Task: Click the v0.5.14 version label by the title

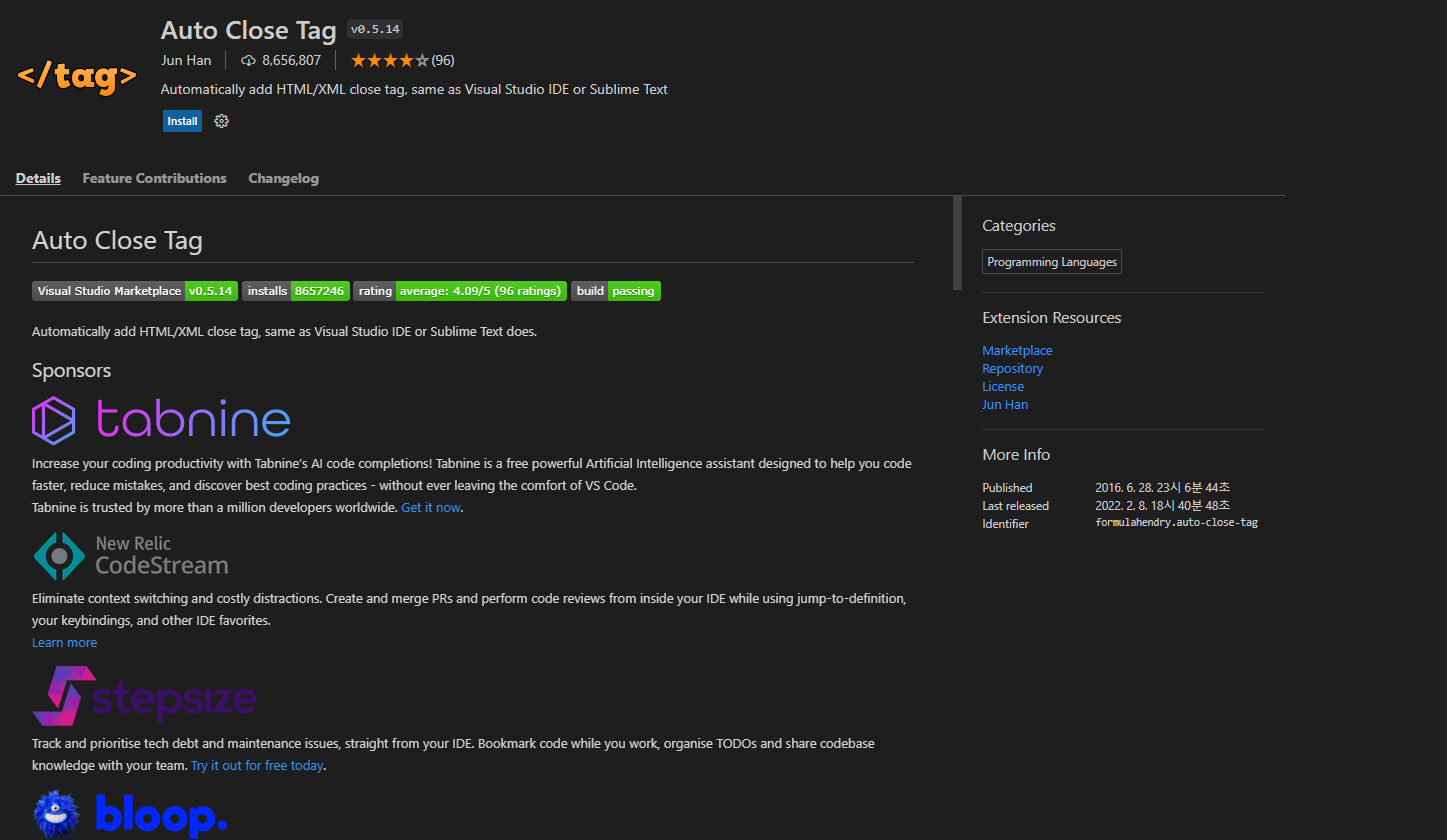Action: point(375,29)
